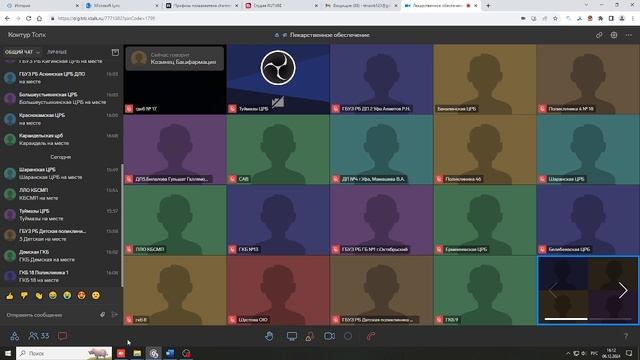Image resolution: width=640 pixels, height=360 pixels.
Task: Click the browser address bar
Action: point(282,18)
